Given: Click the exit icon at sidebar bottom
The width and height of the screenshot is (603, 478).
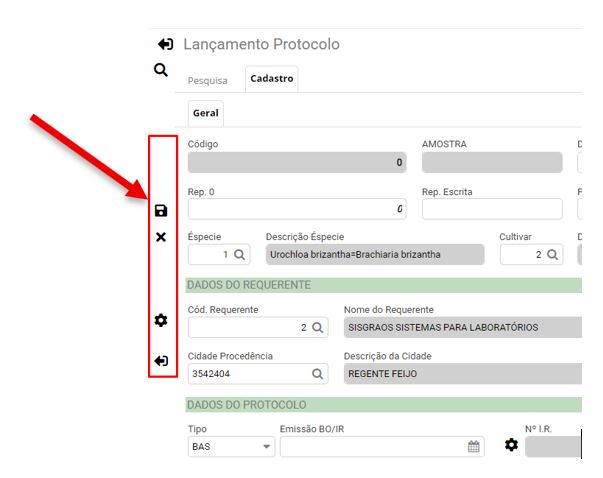Looking at the screenshot, I should pos(161,360).
